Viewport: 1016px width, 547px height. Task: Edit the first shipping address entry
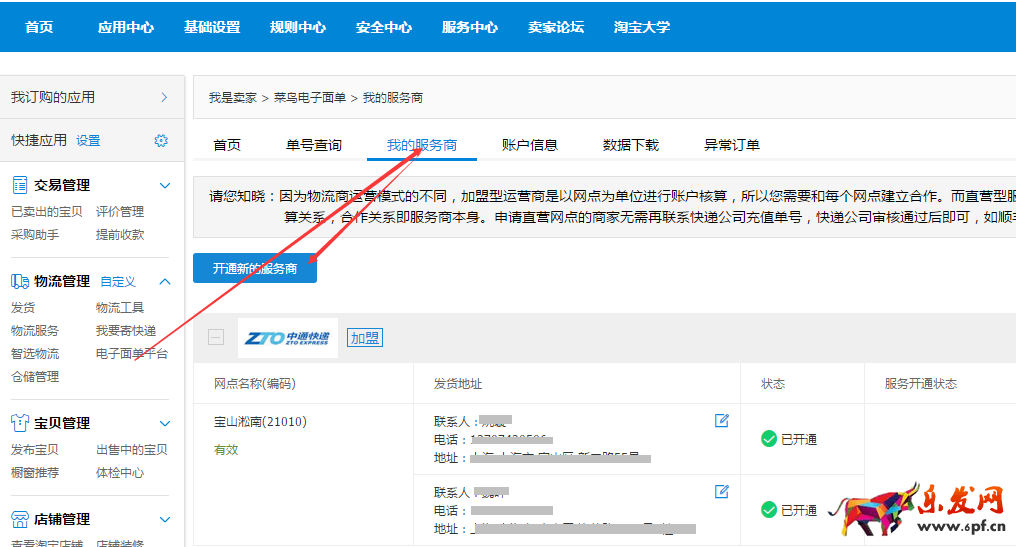tap(721, 421)
